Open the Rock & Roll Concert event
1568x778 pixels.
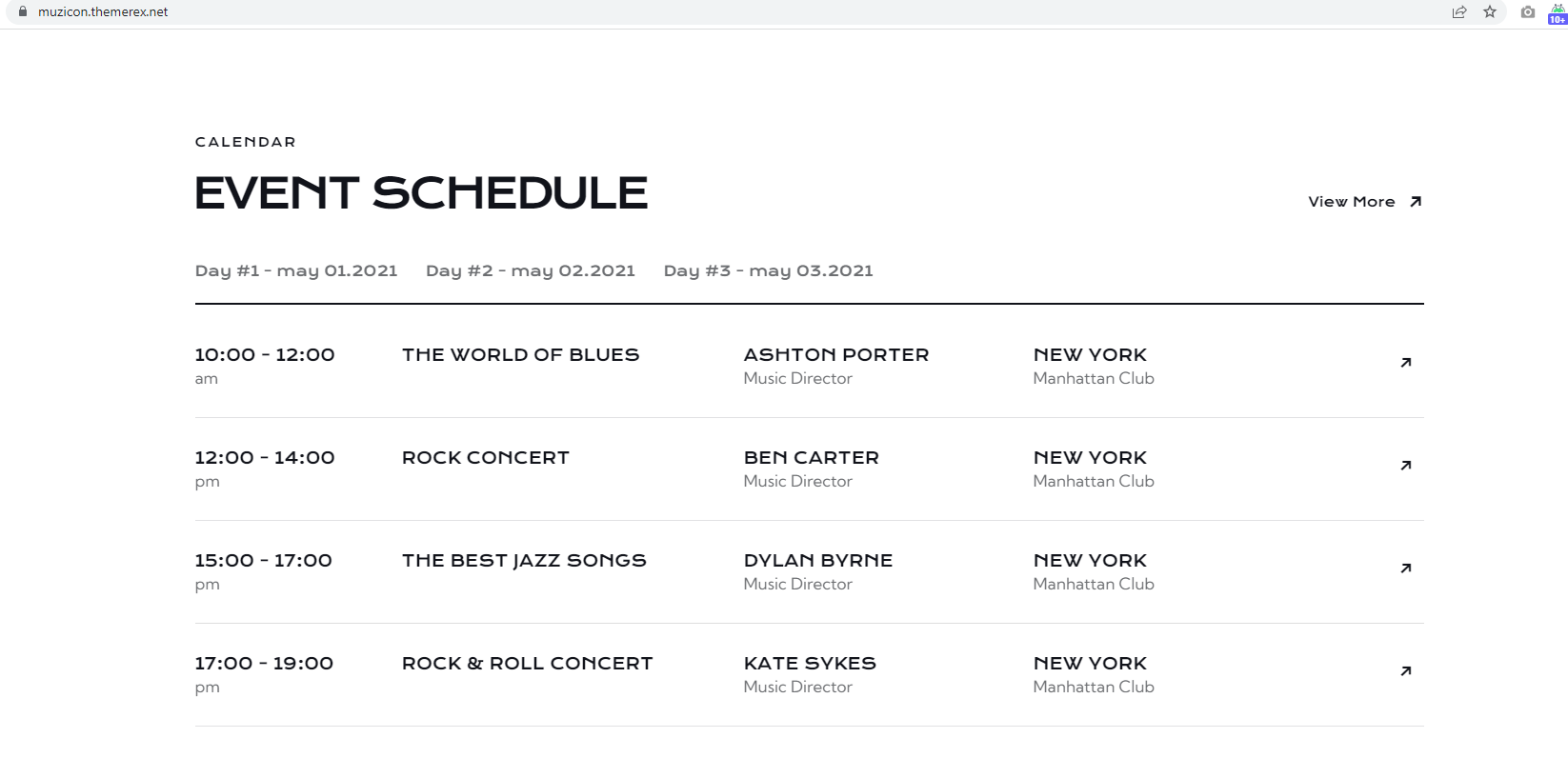(x=528, y=664)
